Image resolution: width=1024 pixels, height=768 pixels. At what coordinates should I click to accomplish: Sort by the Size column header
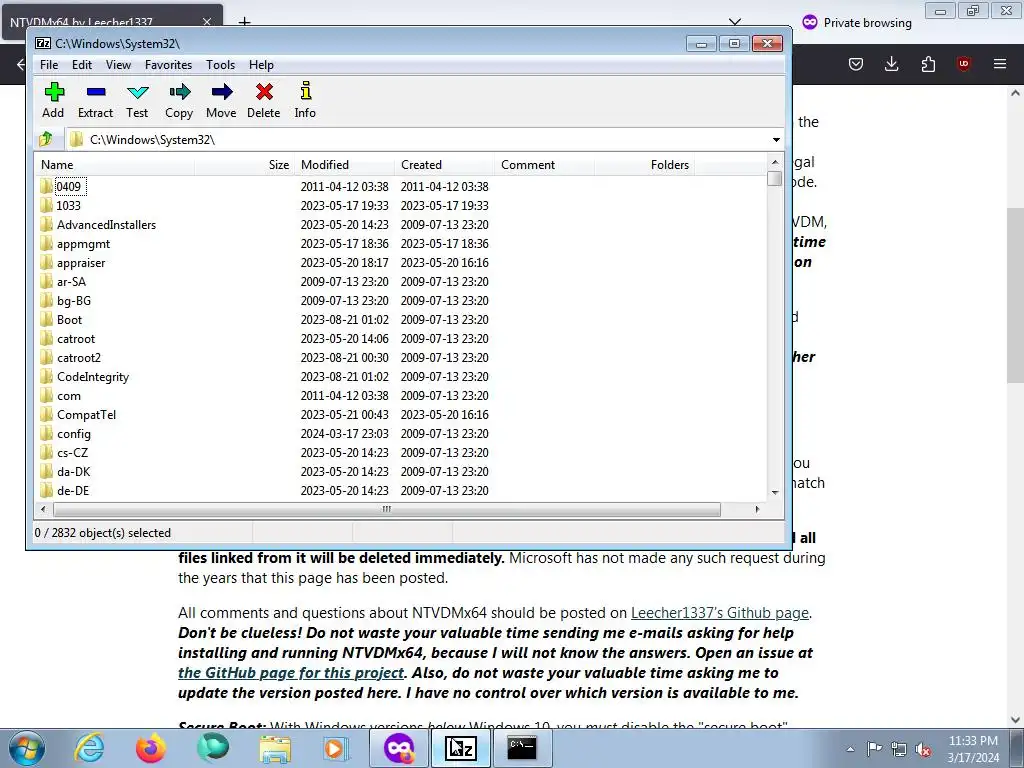pos(244,165)
